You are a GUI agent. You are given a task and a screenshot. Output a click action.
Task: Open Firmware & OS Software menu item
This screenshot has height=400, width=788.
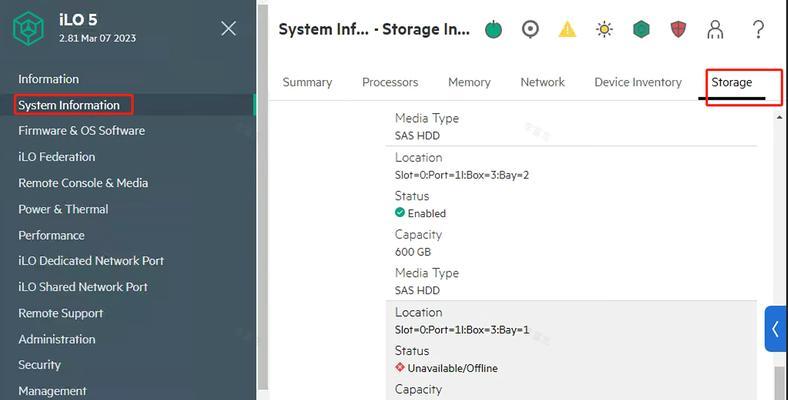tap(81, 131)
